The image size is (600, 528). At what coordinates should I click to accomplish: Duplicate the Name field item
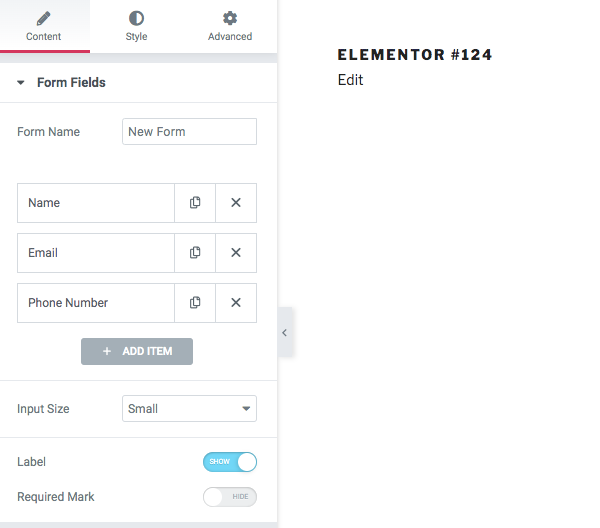(x=195, y=203)
